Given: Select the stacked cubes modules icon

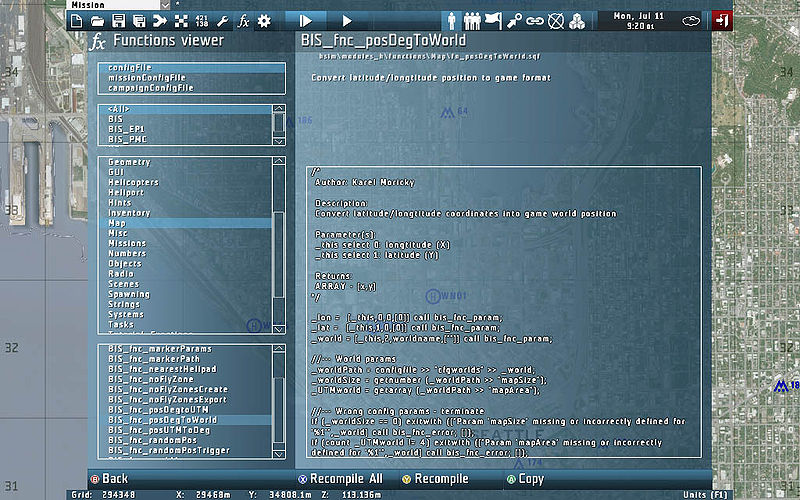Looking at the screenshot, I should click(x=577, y=21).
